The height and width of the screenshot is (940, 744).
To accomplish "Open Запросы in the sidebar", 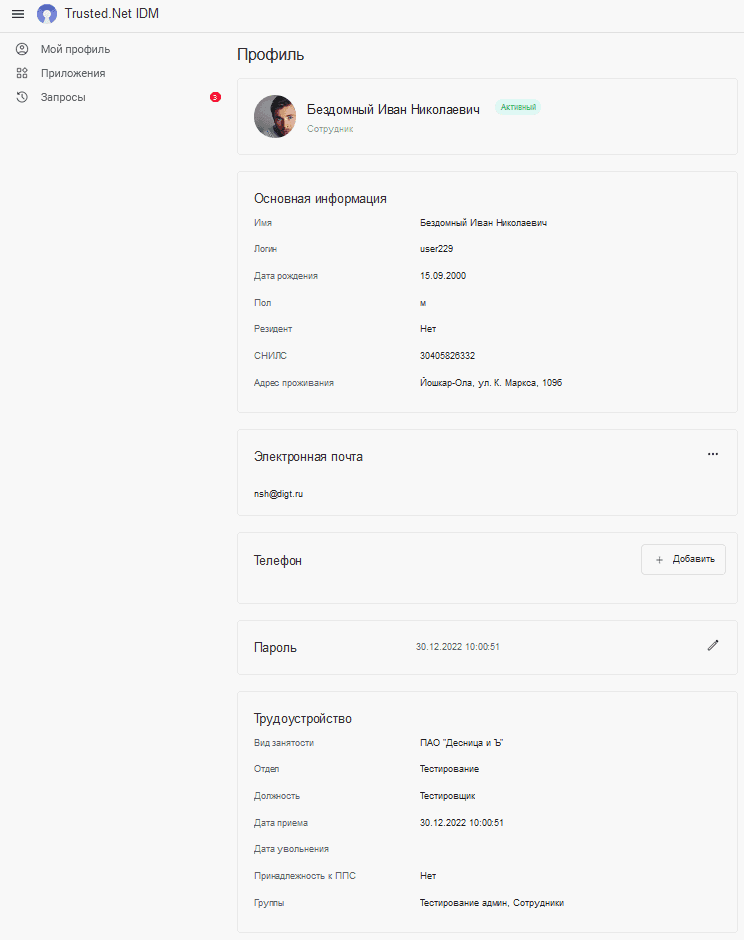I will click(x=63, y=97).
